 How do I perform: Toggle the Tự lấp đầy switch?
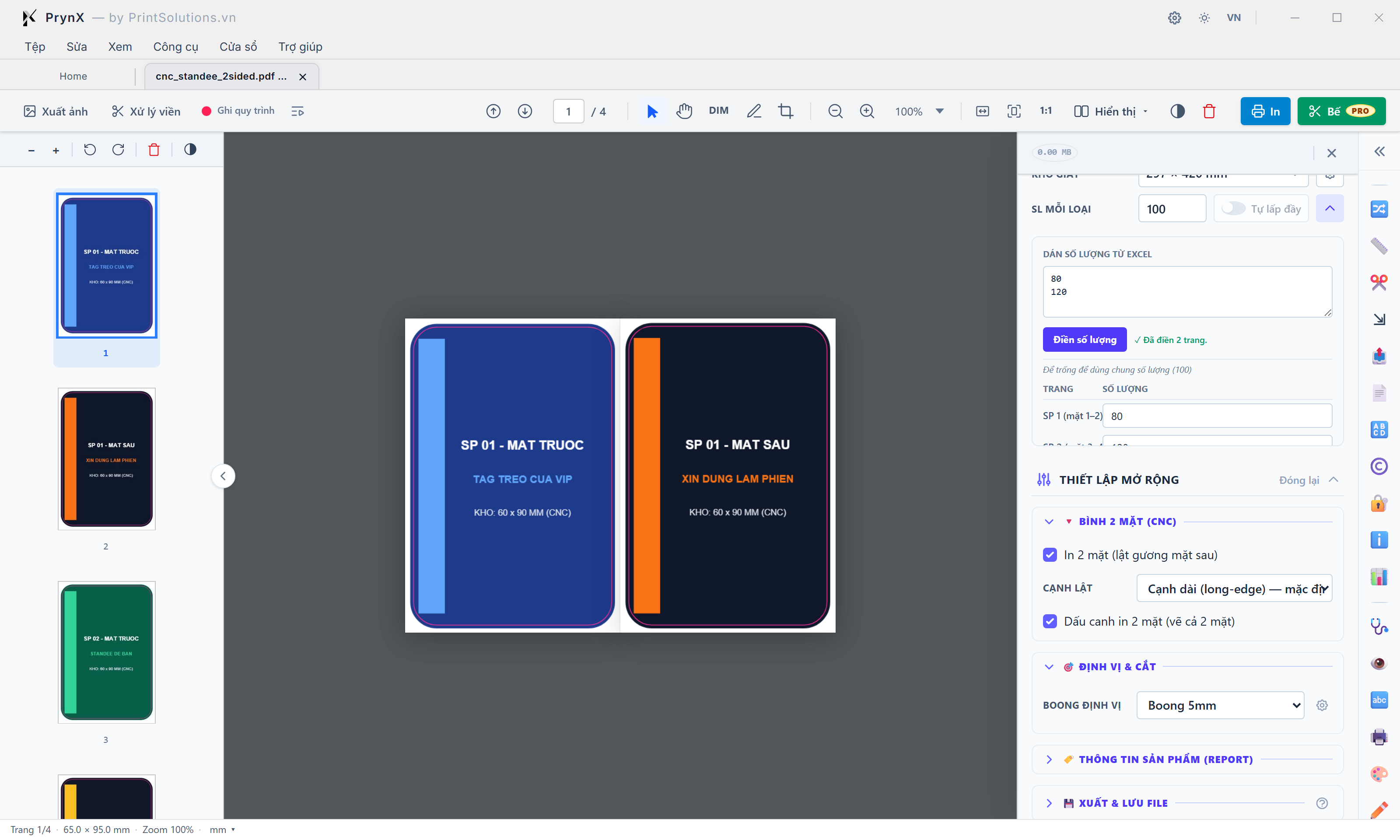pos(1233,209)
